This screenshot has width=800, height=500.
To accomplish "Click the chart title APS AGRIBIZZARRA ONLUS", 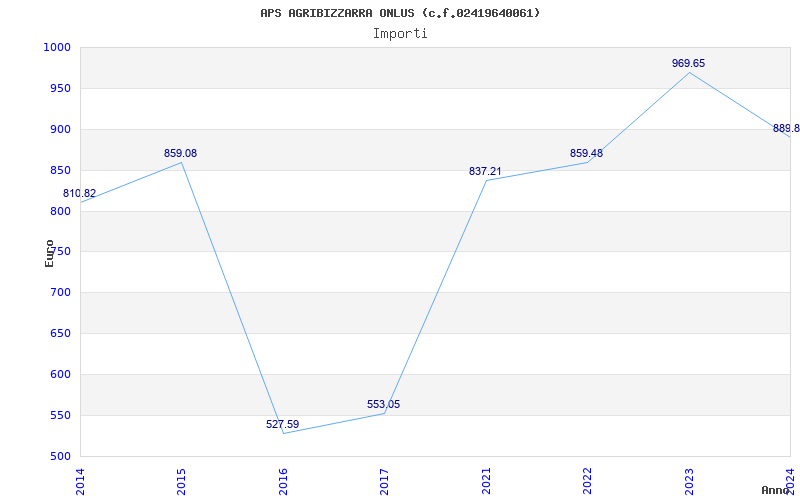I will [x=400, y=13].
